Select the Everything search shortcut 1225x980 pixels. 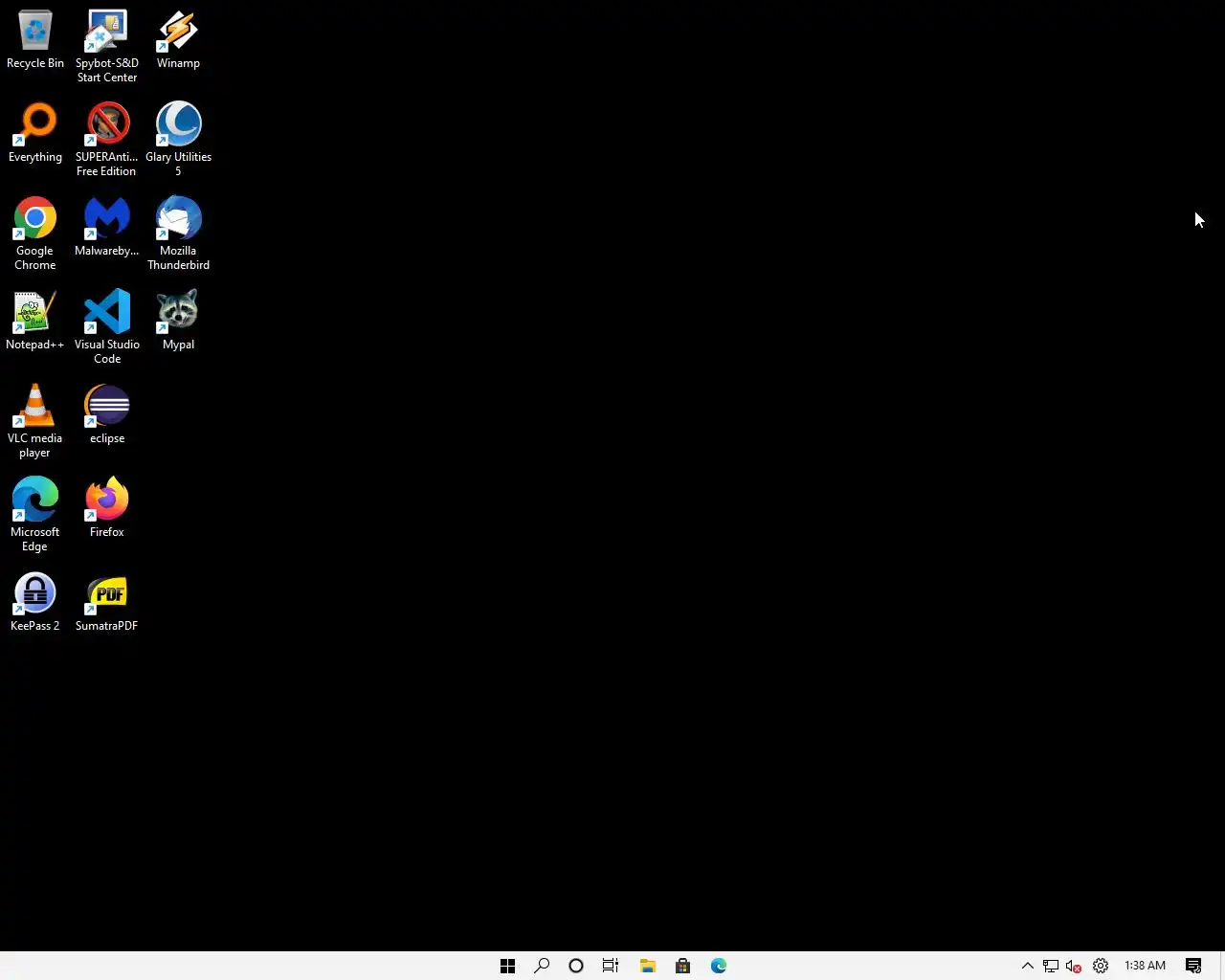pos(35,134)
